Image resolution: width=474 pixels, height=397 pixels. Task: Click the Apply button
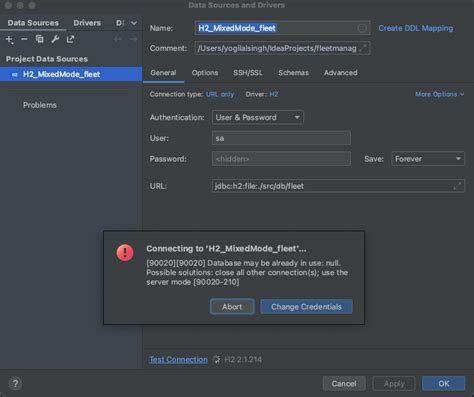click(x=394, y=384)
